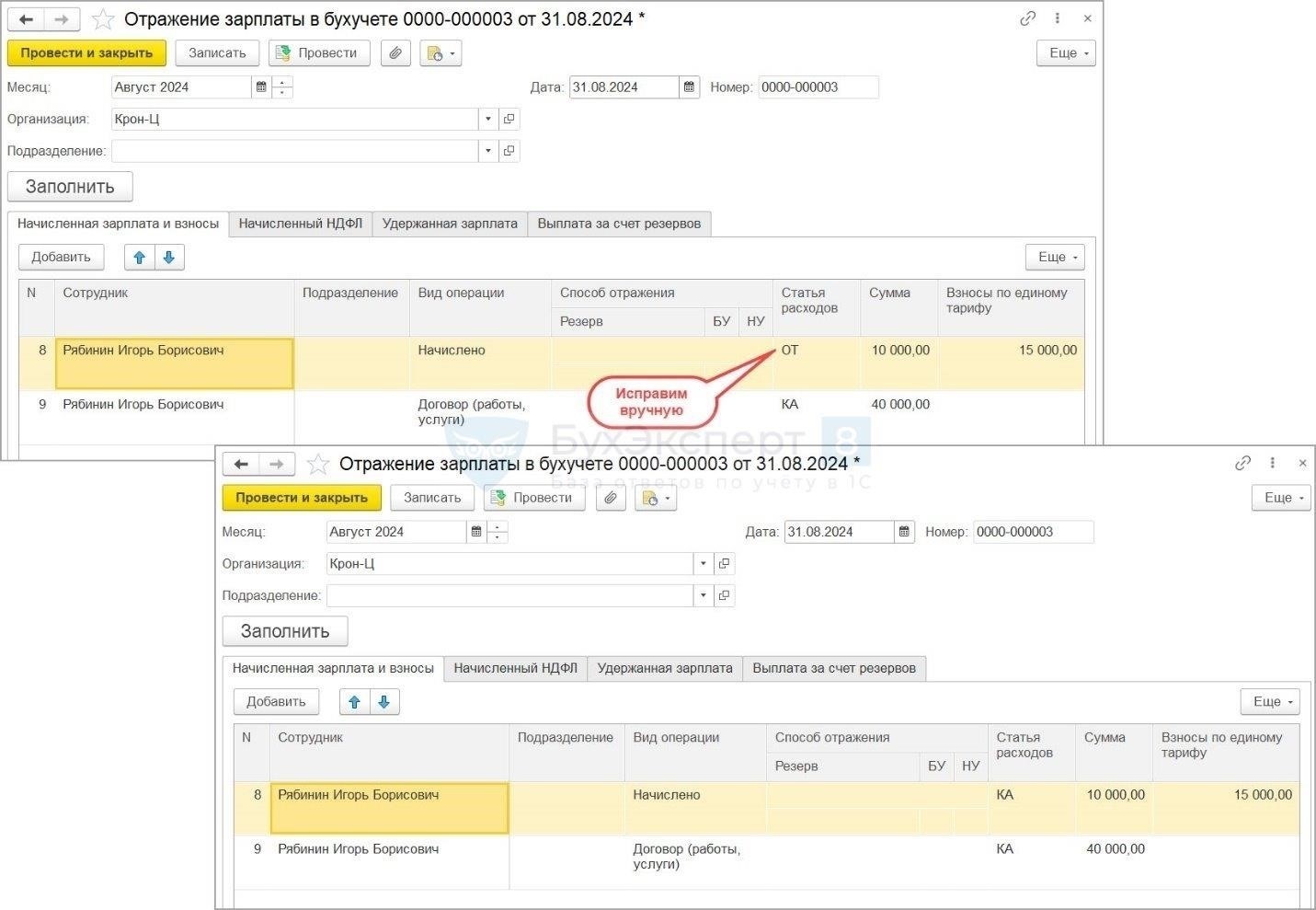This screenshot has height=910, width=1316.
Task: Open Подразделение record icon in bottom window
Action: (x=725, y=595)
